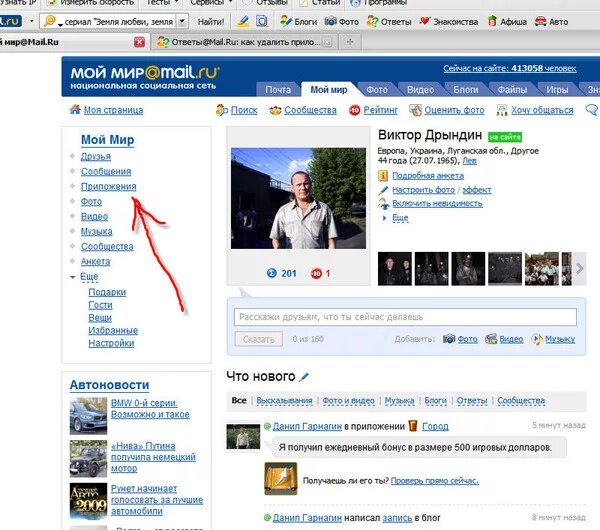Click the highlighter pencil toolbar icon

tap(243, 21)
